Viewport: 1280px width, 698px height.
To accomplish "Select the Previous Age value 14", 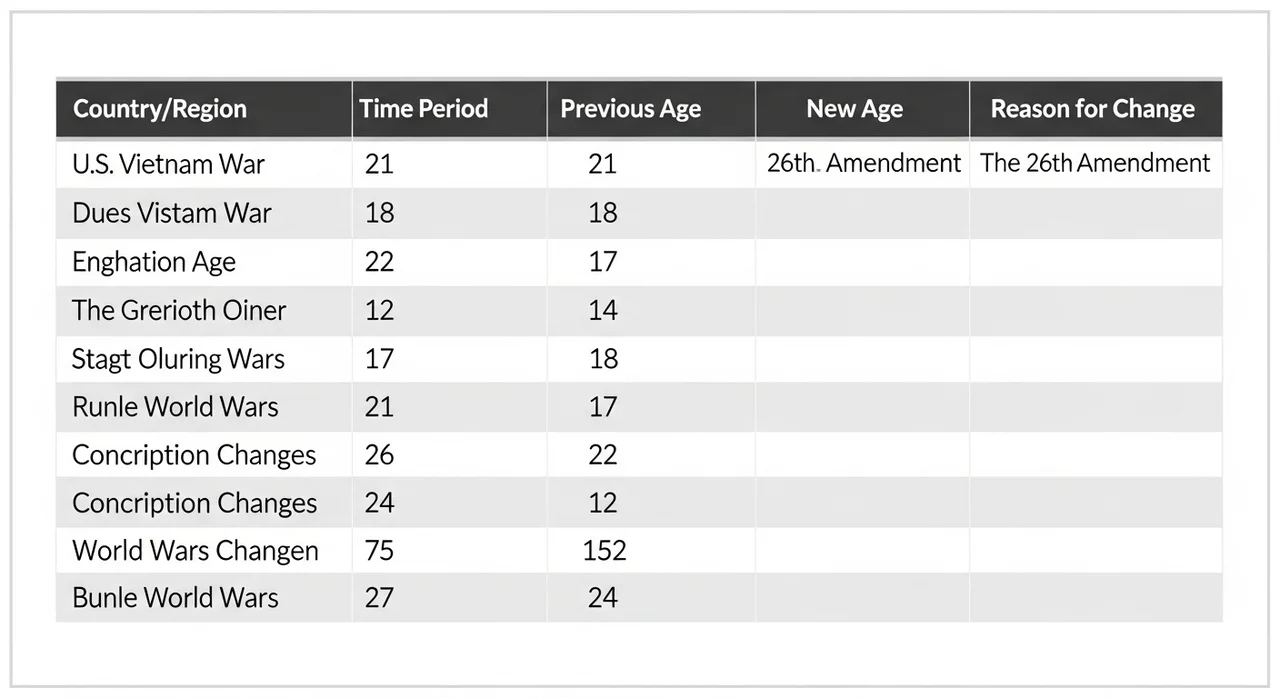I will [603, 310].
